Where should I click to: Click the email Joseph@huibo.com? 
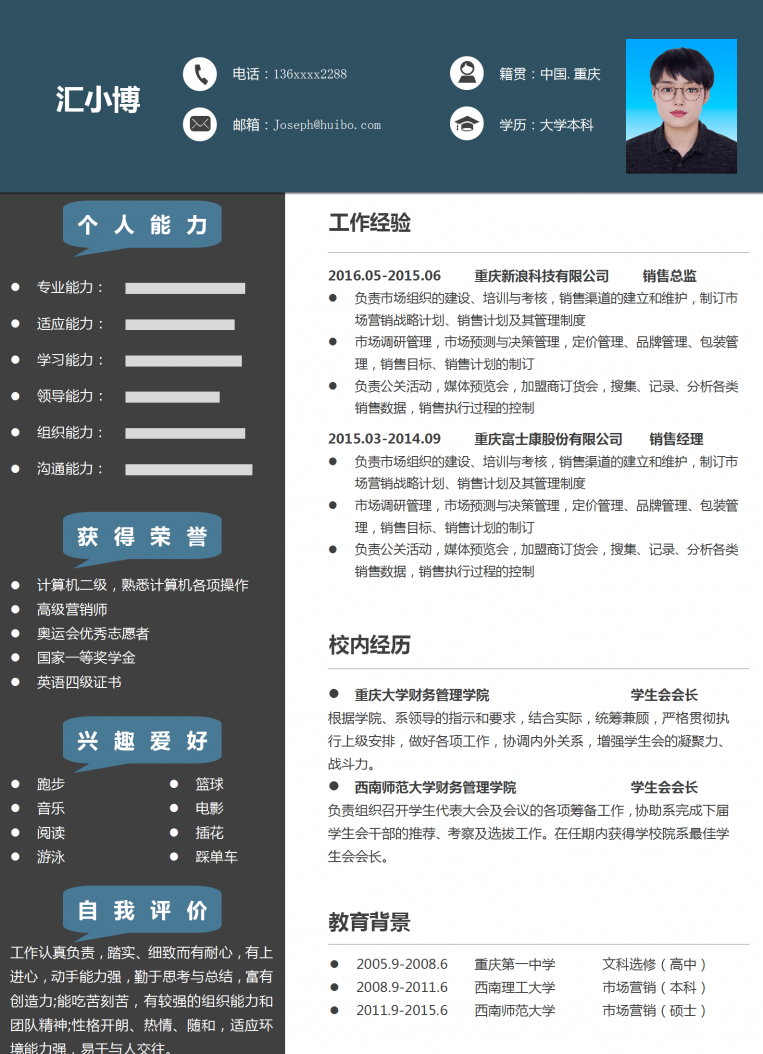coord(327,124)
